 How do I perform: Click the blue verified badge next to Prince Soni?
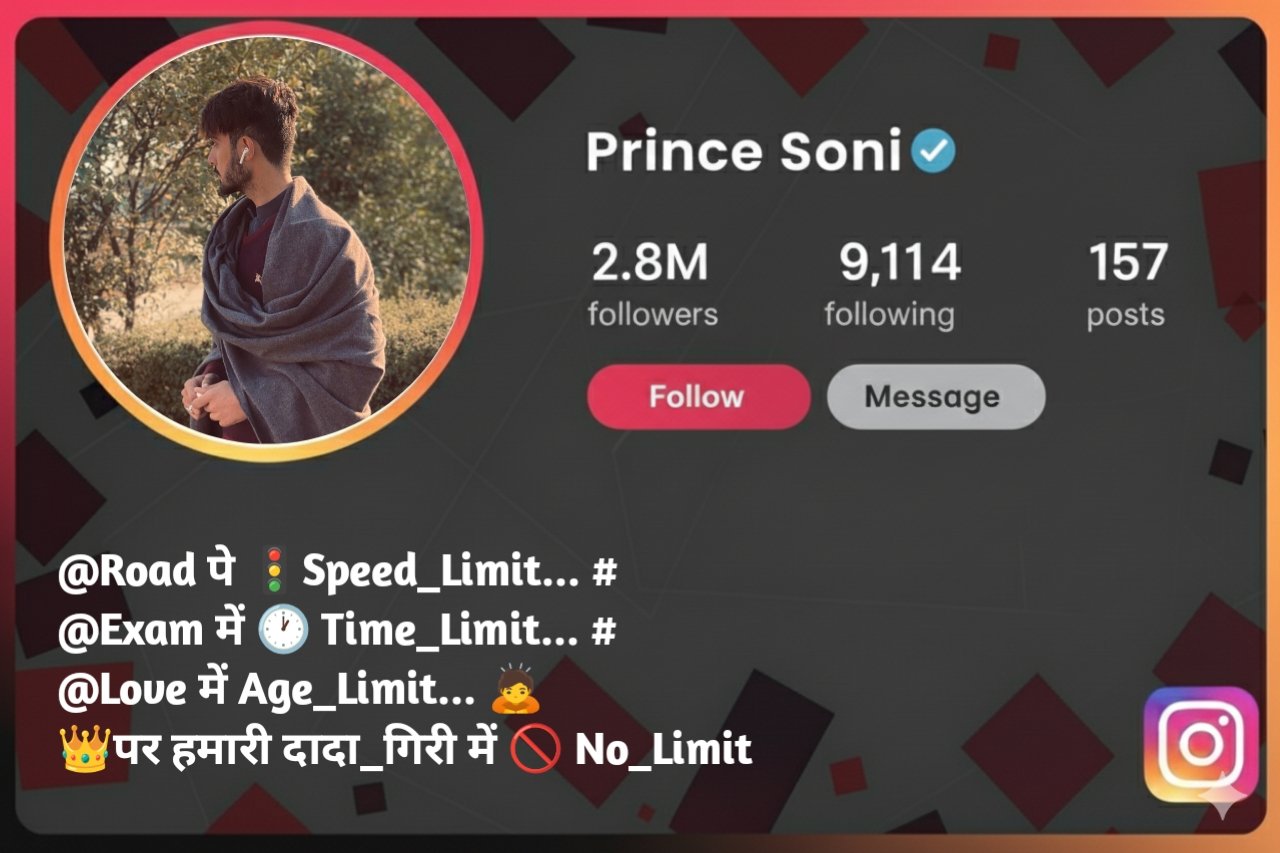[934, 150]
